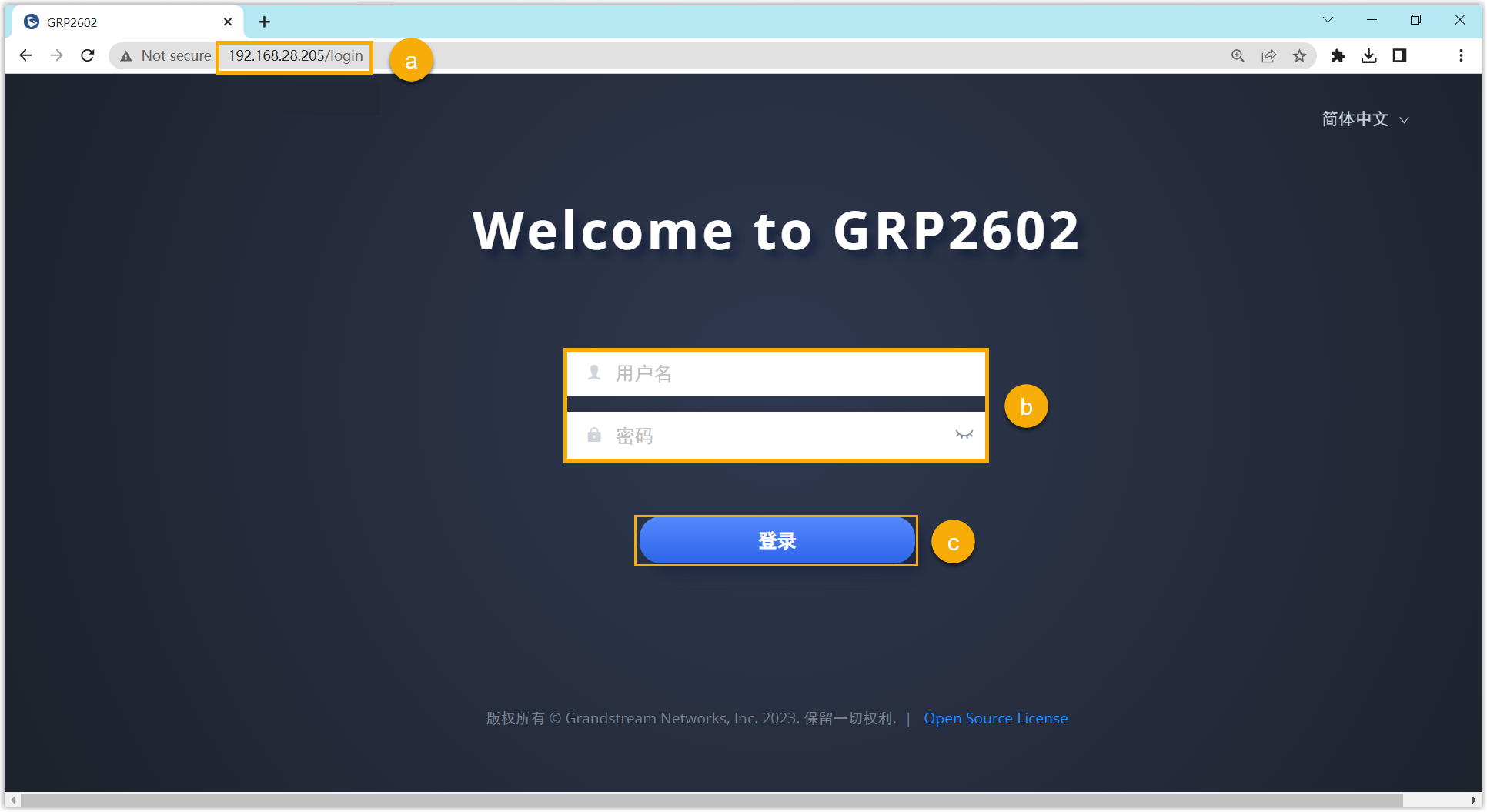Open a new tab with plus button
The width and height of the screenshot is (1487, 812).
click(264, 22)
